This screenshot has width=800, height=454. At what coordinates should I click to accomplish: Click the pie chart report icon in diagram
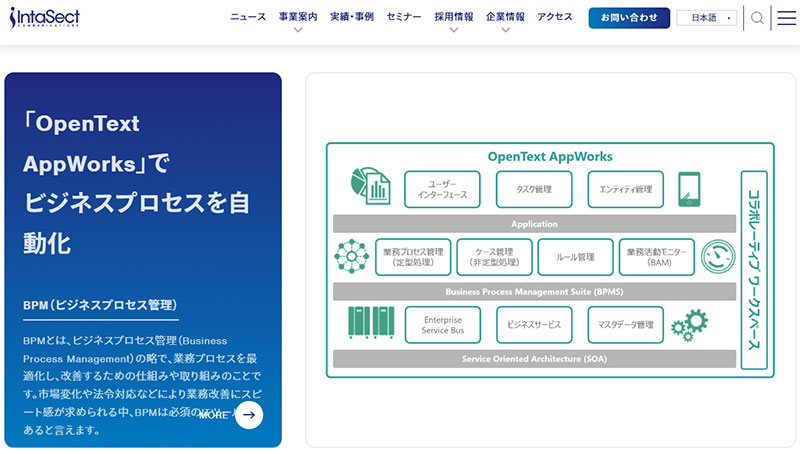[371, 186]
